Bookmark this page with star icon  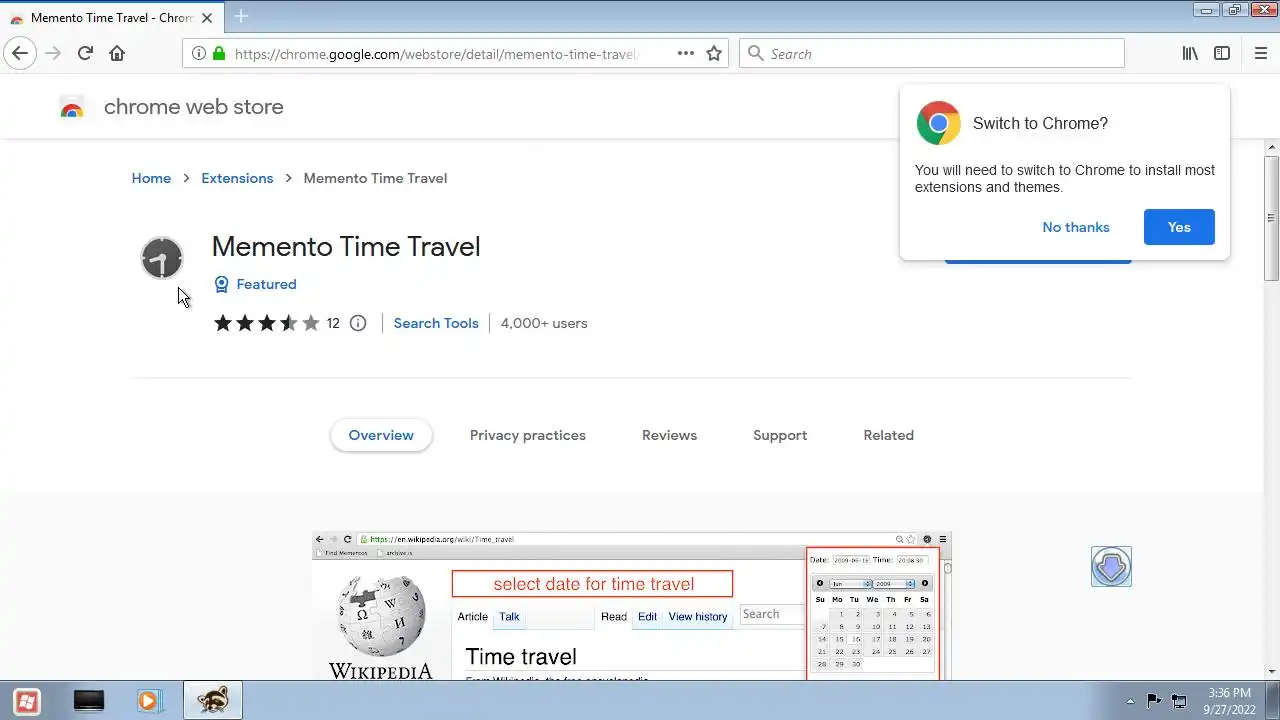point(714,54)
